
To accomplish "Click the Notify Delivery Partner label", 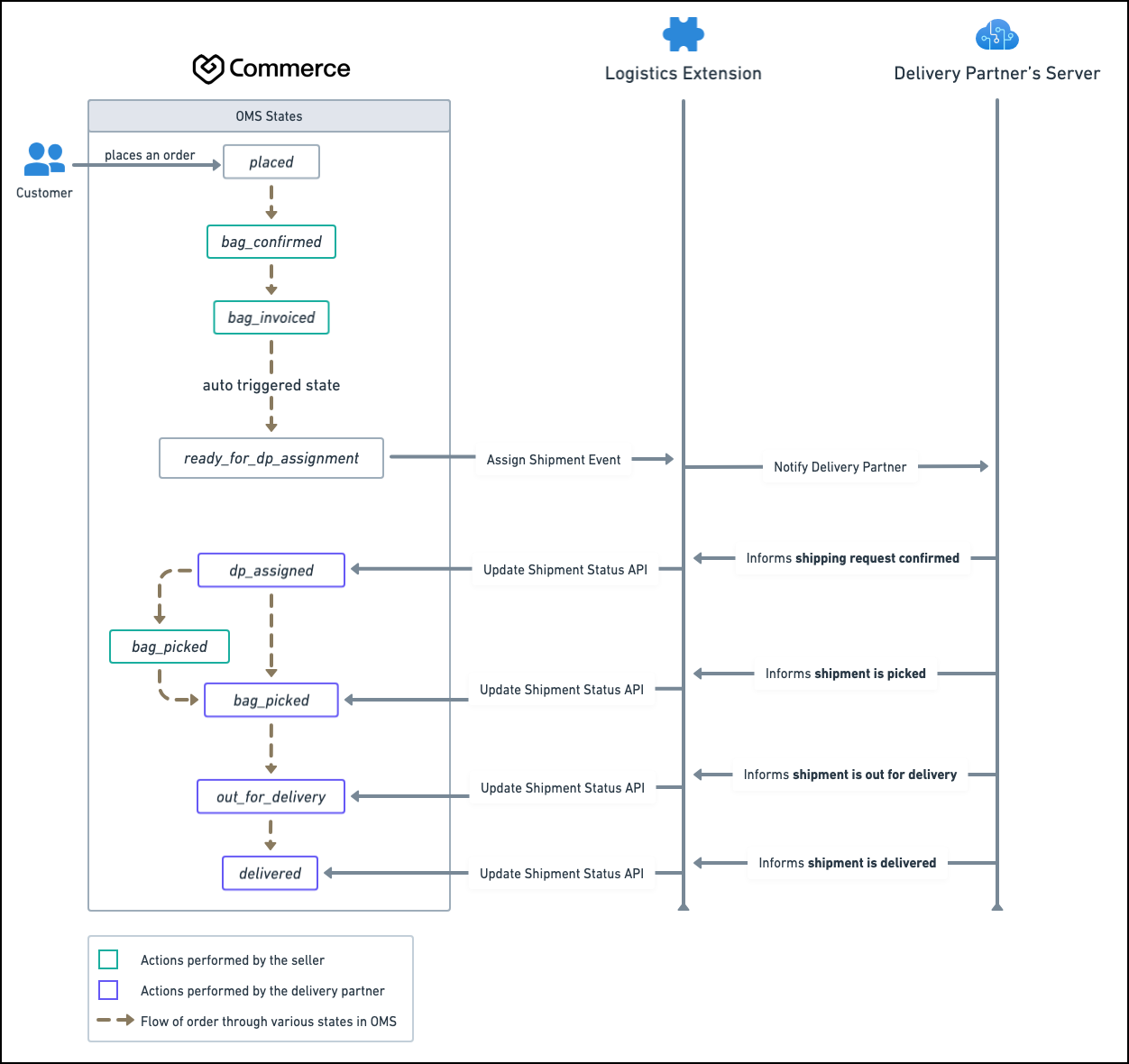I will [x=840, y=467].
